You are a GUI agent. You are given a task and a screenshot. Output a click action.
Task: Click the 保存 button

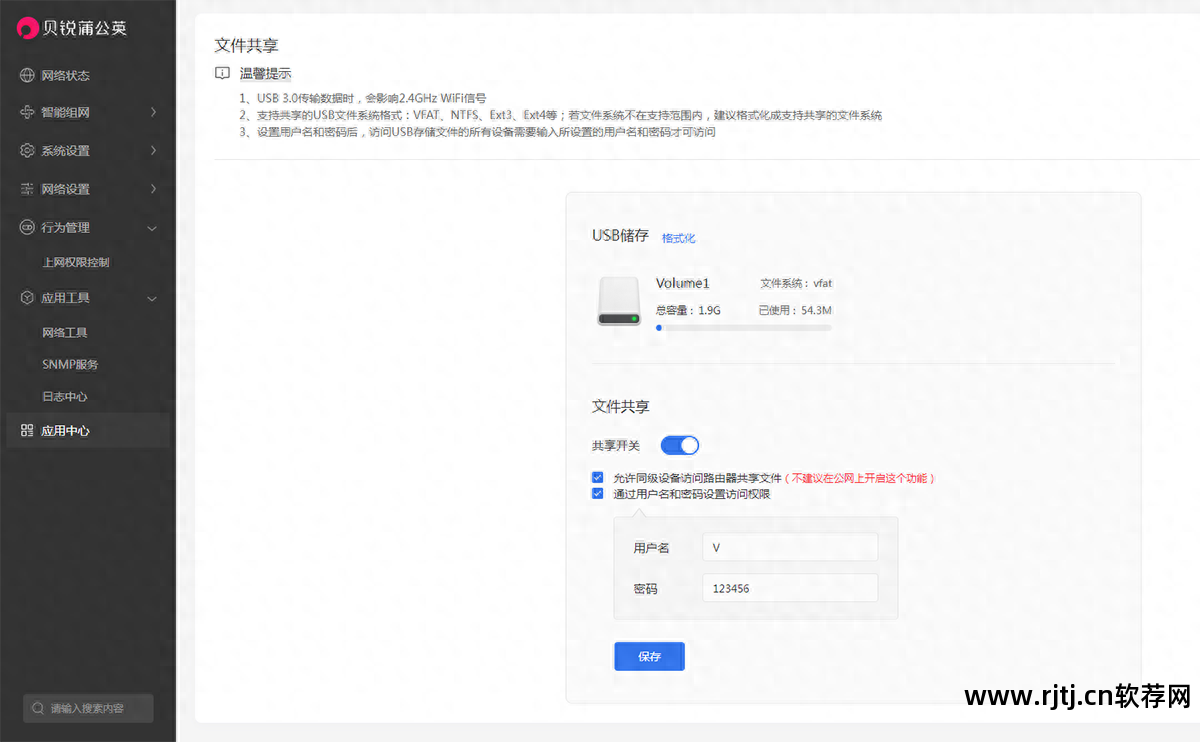[x=649, y=656]
